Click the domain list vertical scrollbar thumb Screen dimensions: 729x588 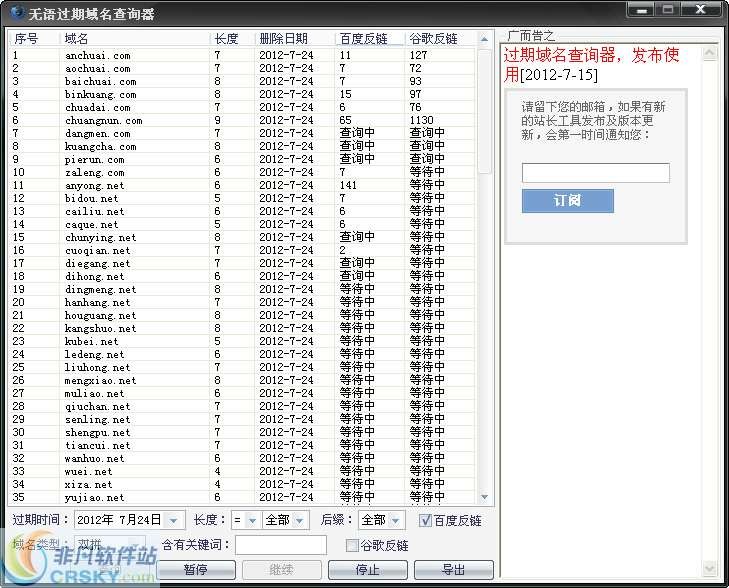click(x=484, y=111)
